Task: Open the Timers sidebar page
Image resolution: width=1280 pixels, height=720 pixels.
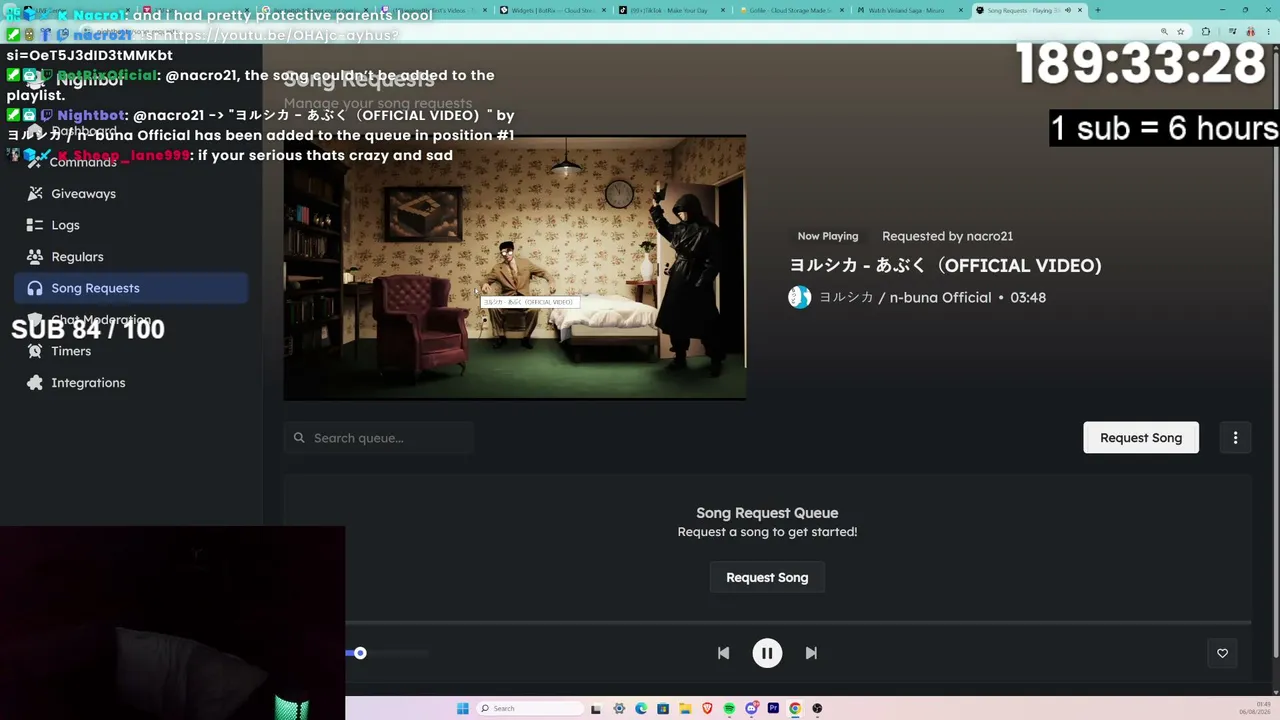Action: (131, 351)
